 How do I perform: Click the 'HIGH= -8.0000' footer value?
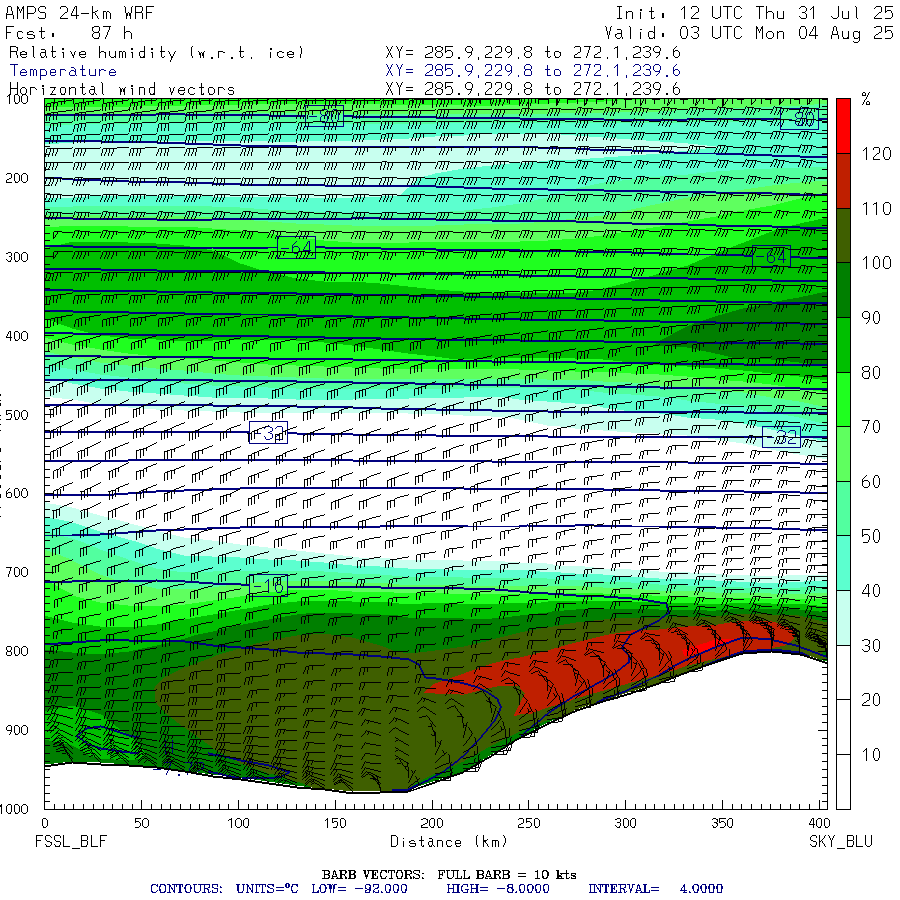coord(498,889)
